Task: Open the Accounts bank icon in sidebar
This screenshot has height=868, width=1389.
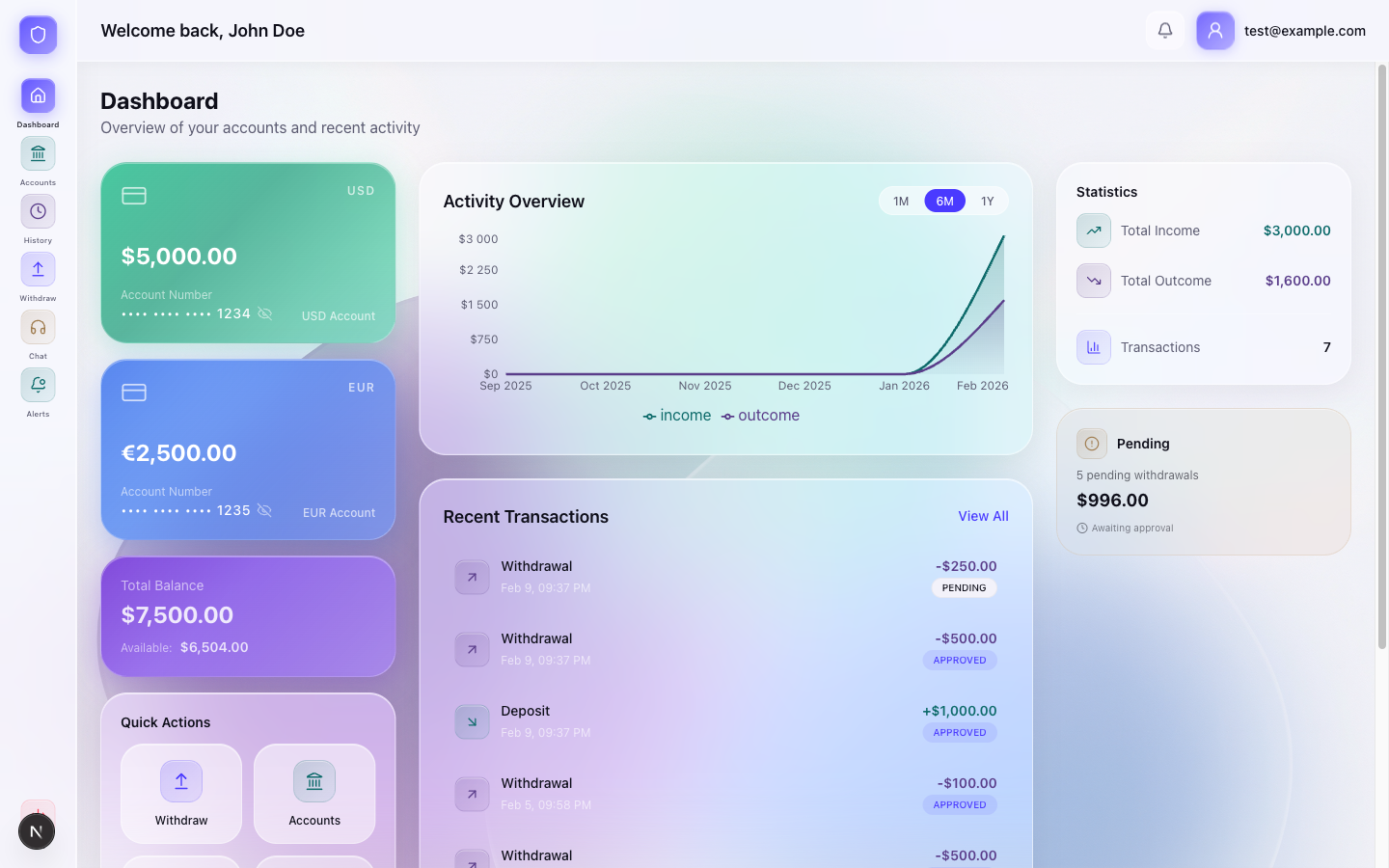Action: point(38,153)
